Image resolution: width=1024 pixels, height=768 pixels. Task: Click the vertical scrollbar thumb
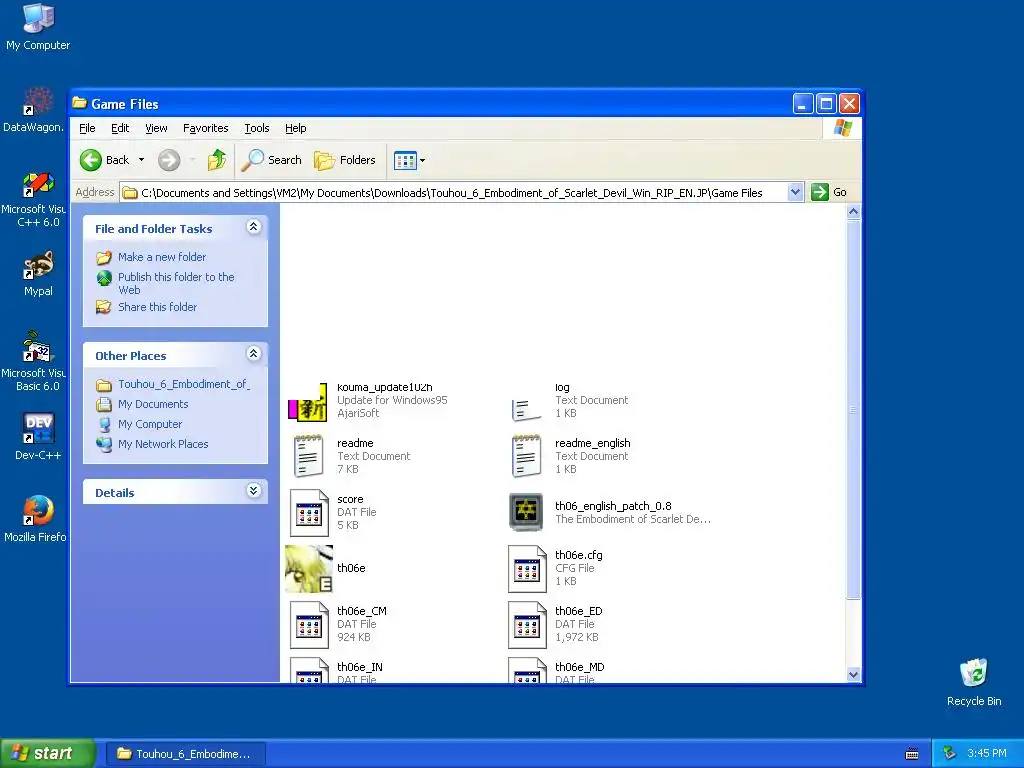(854, 409)
